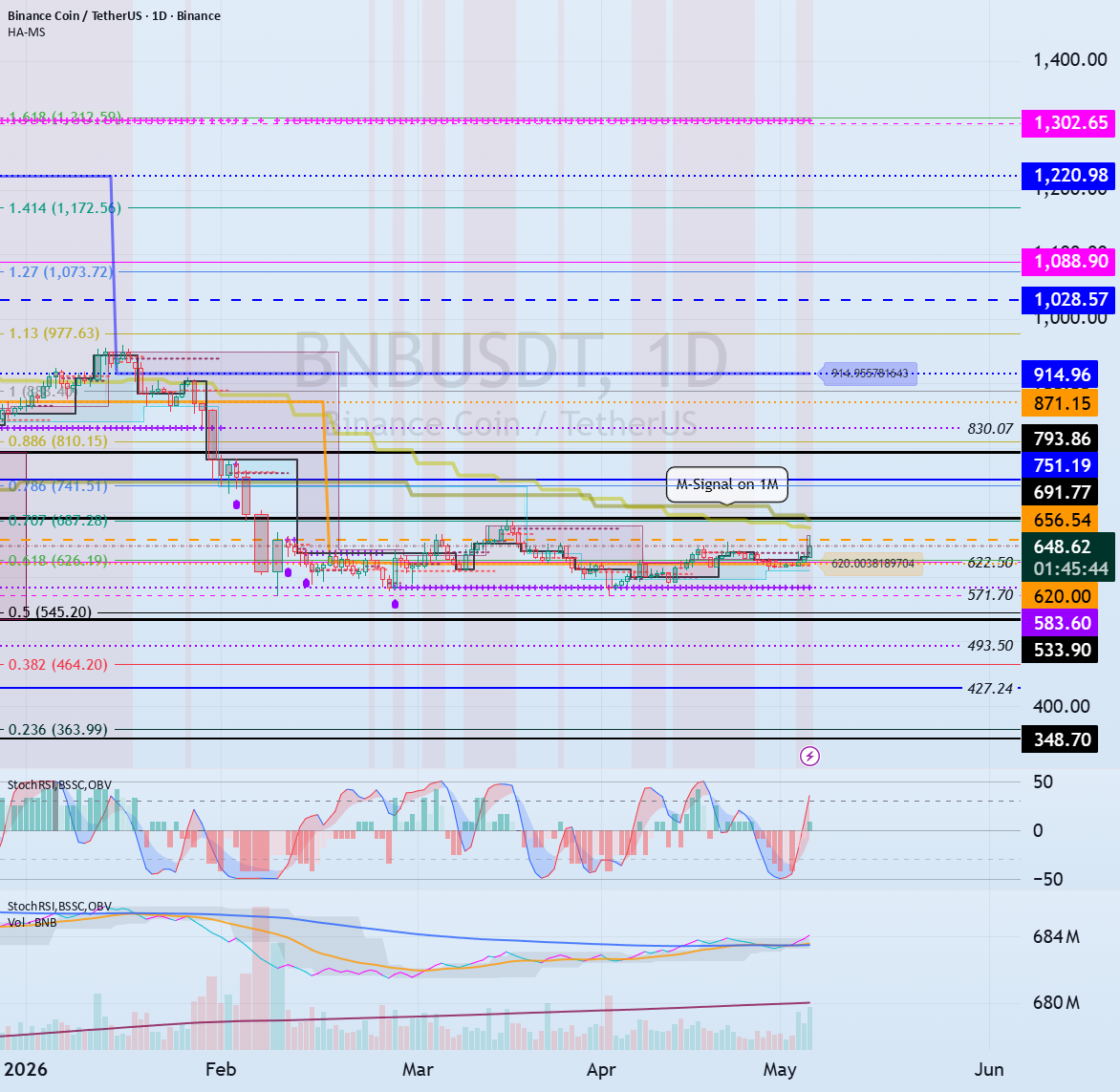
Task: Click the chart title 'Binance Coin / TetherUS · 1D · Binance'
Action: (115, 15)
